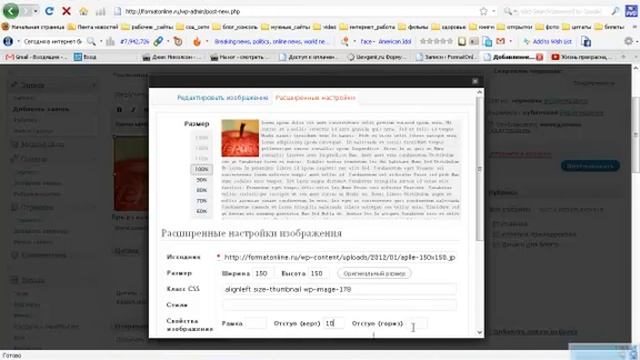Open the video bookmark folder
Screen dimensions: 640x360
(325, 27)
